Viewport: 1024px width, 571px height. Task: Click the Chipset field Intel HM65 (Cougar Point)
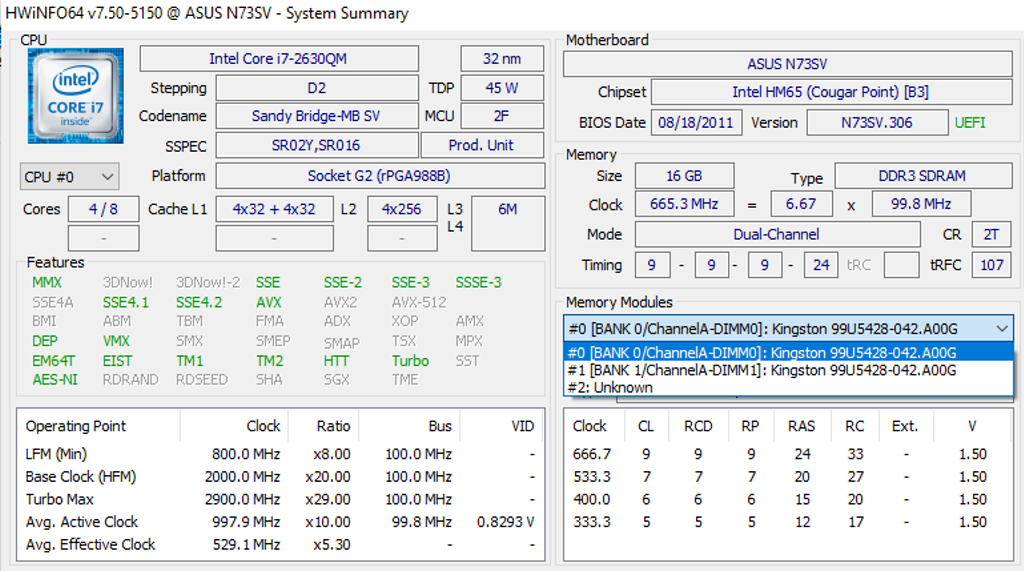coord(831,92)
